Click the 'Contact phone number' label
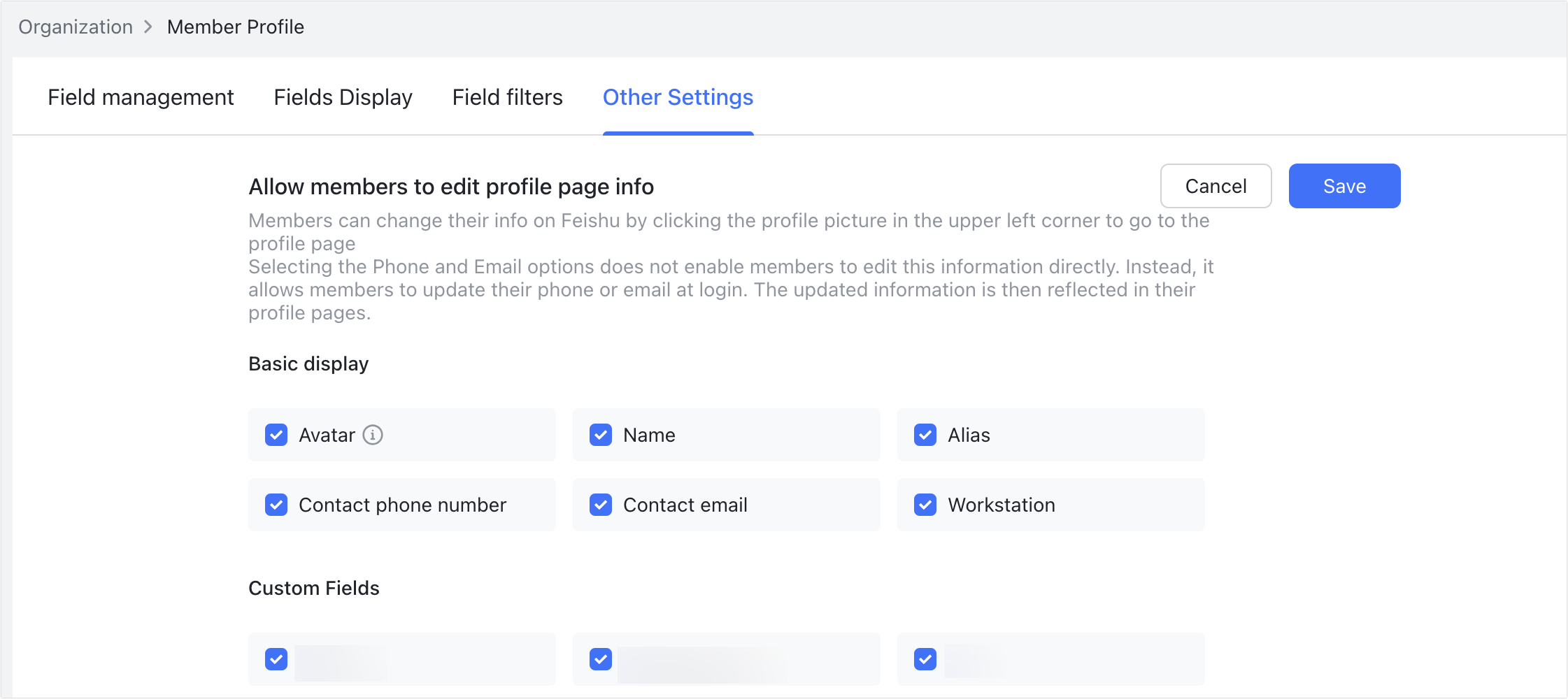The height and width of the screenshot is (699, 1568). coord(402,505)
